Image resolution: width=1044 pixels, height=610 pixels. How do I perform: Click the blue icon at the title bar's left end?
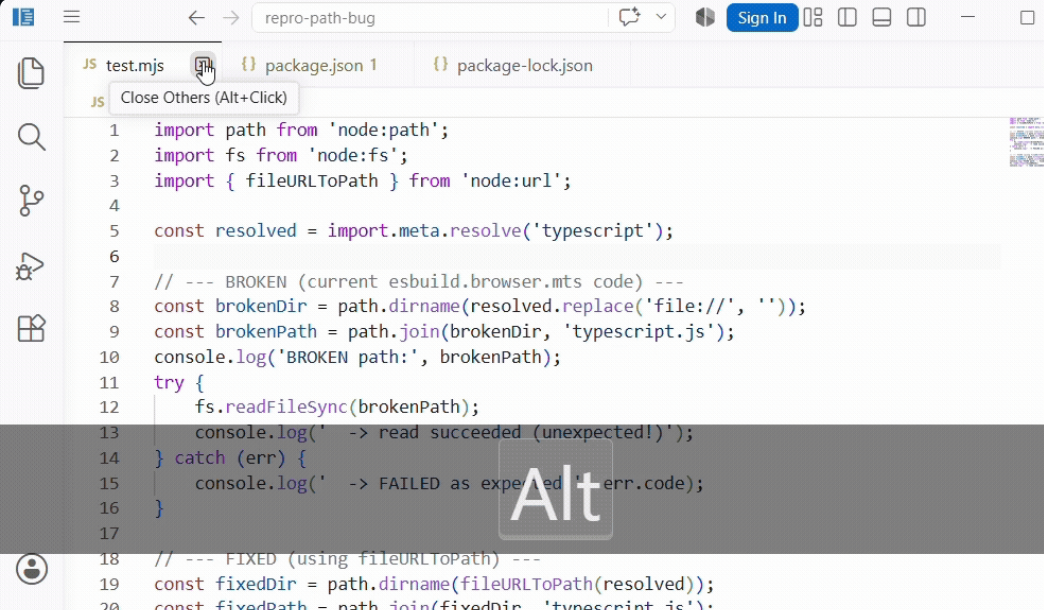click(23, 17)
